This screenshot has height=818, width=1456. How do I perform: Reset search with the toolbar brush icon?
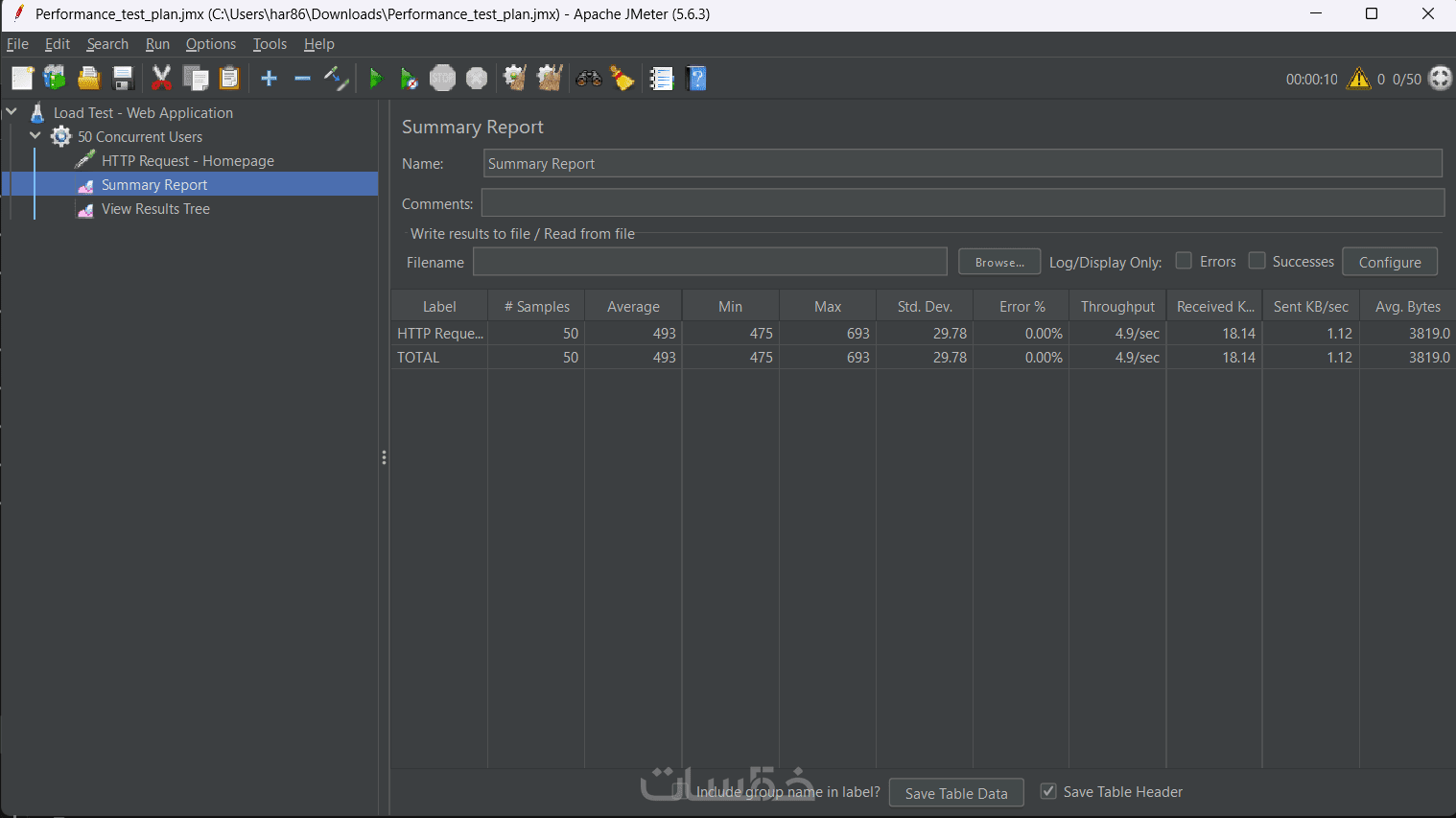coord(622,79)
